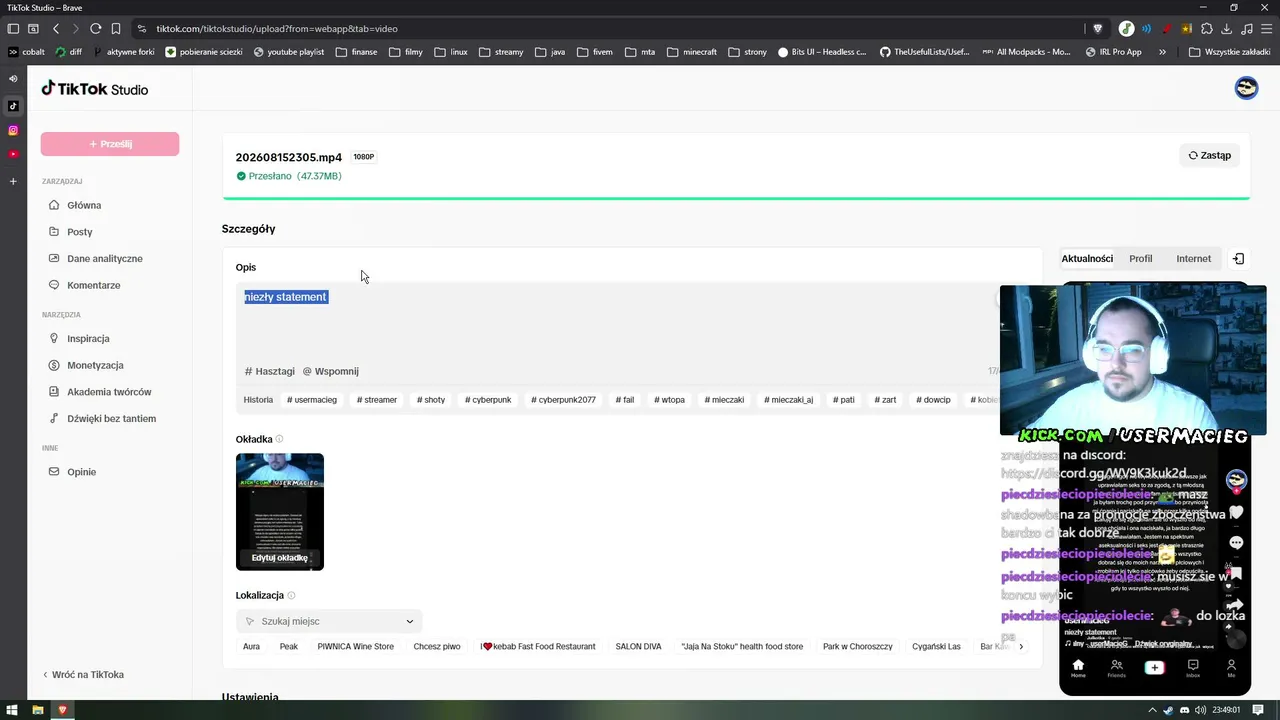1280x720 pixels.
Task: Expand the Szukaj miejsc location dropdown
Action: pos(409,621)
